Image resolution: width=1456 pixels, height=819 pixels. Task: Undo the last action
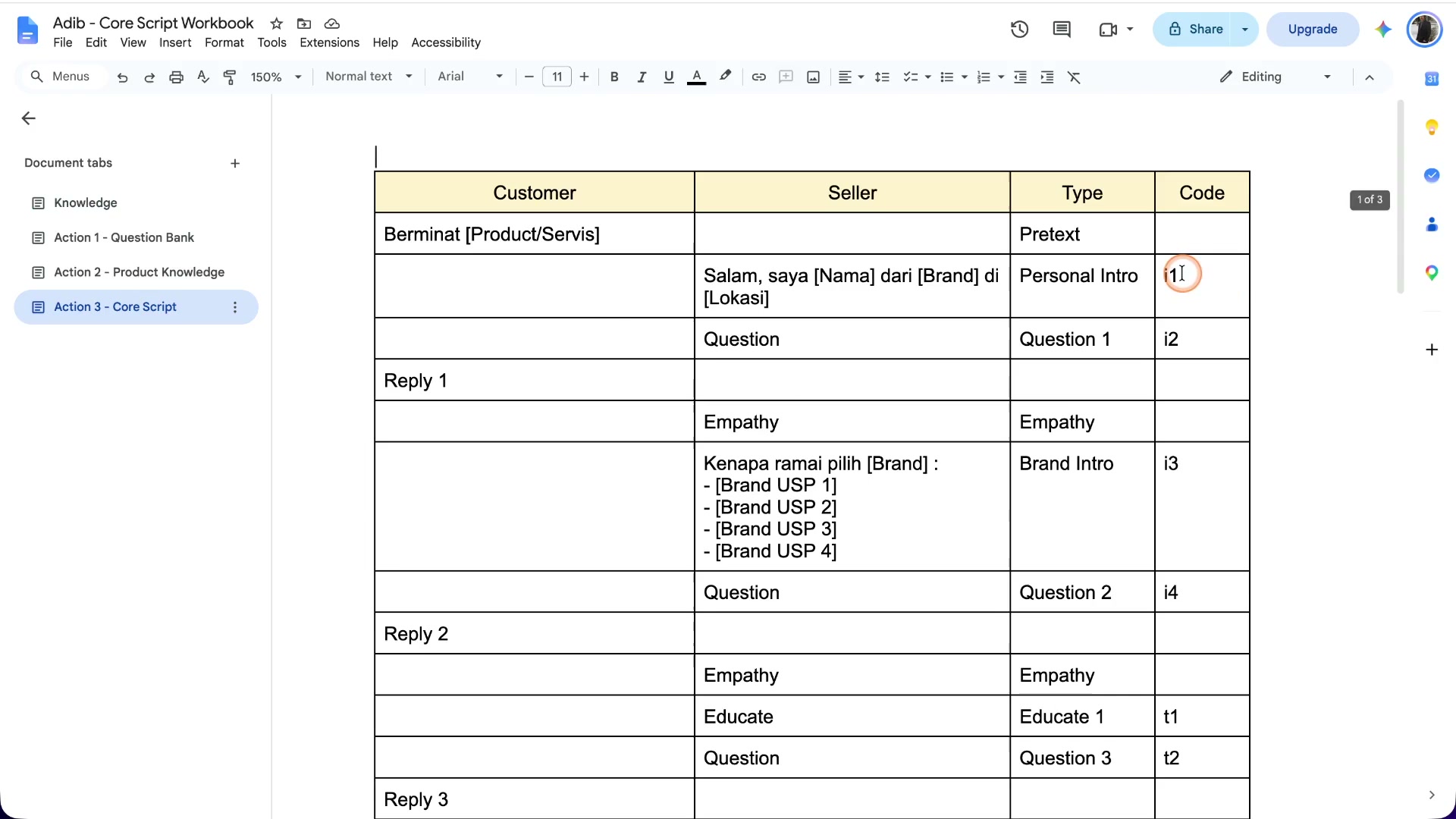coord(122,77)
